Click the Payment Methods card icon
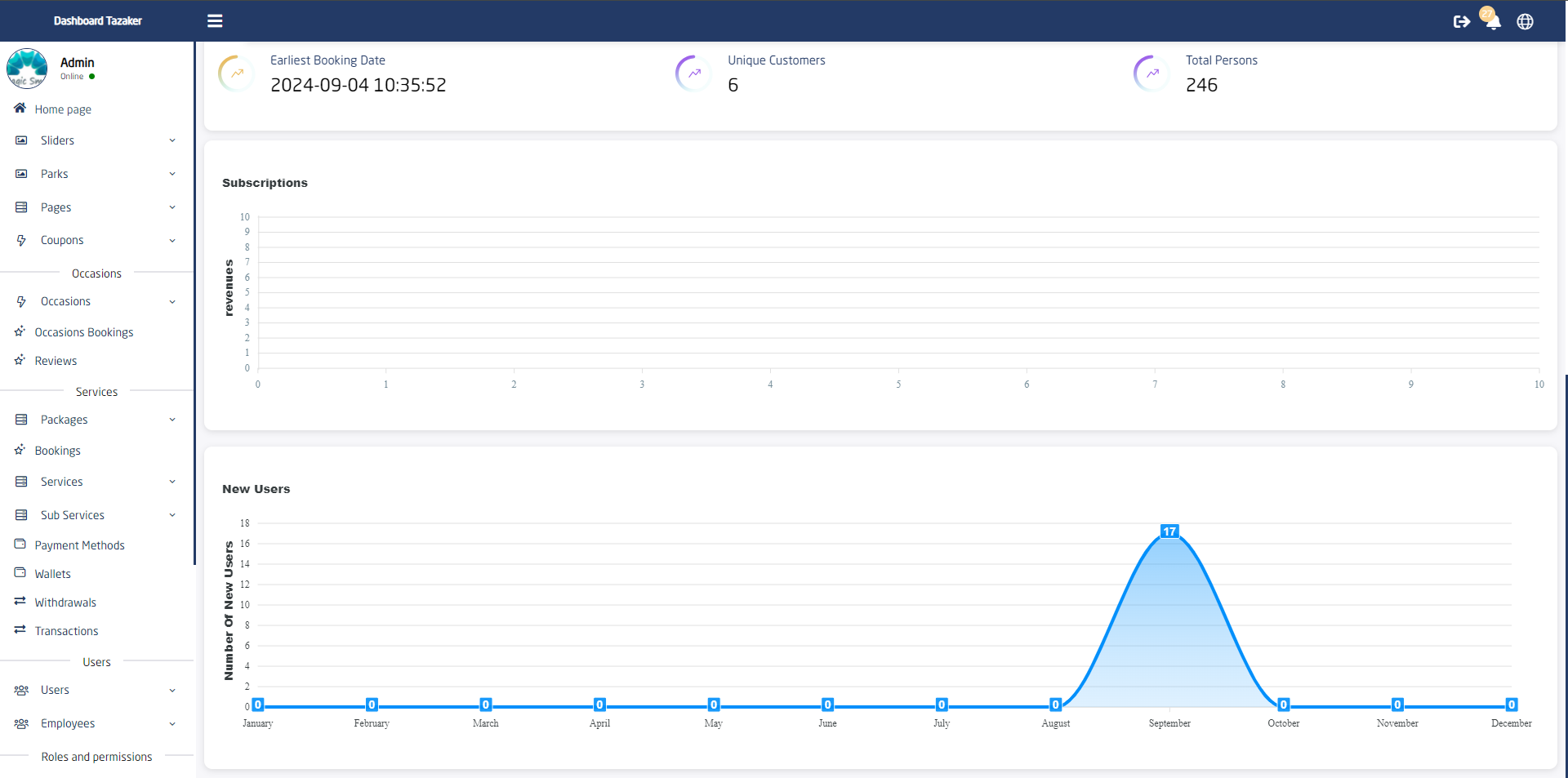Viewport: 1568px width, 778px height. (20, 544)
